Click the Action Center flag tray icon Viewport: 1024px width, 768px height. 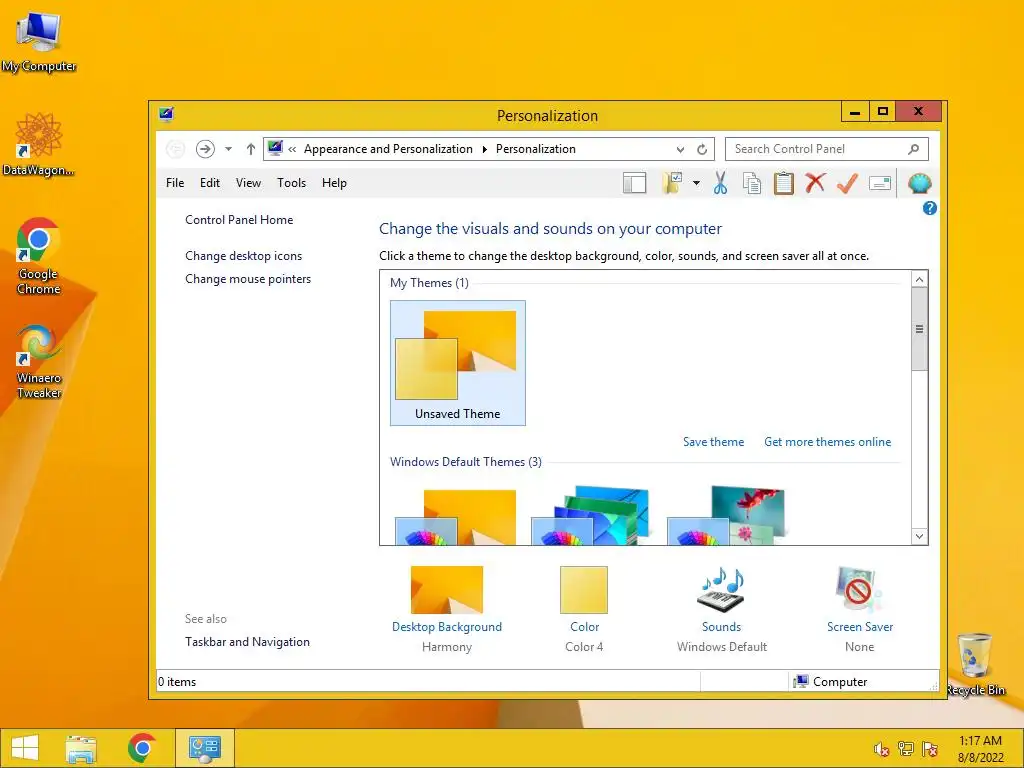click(930, 749)
